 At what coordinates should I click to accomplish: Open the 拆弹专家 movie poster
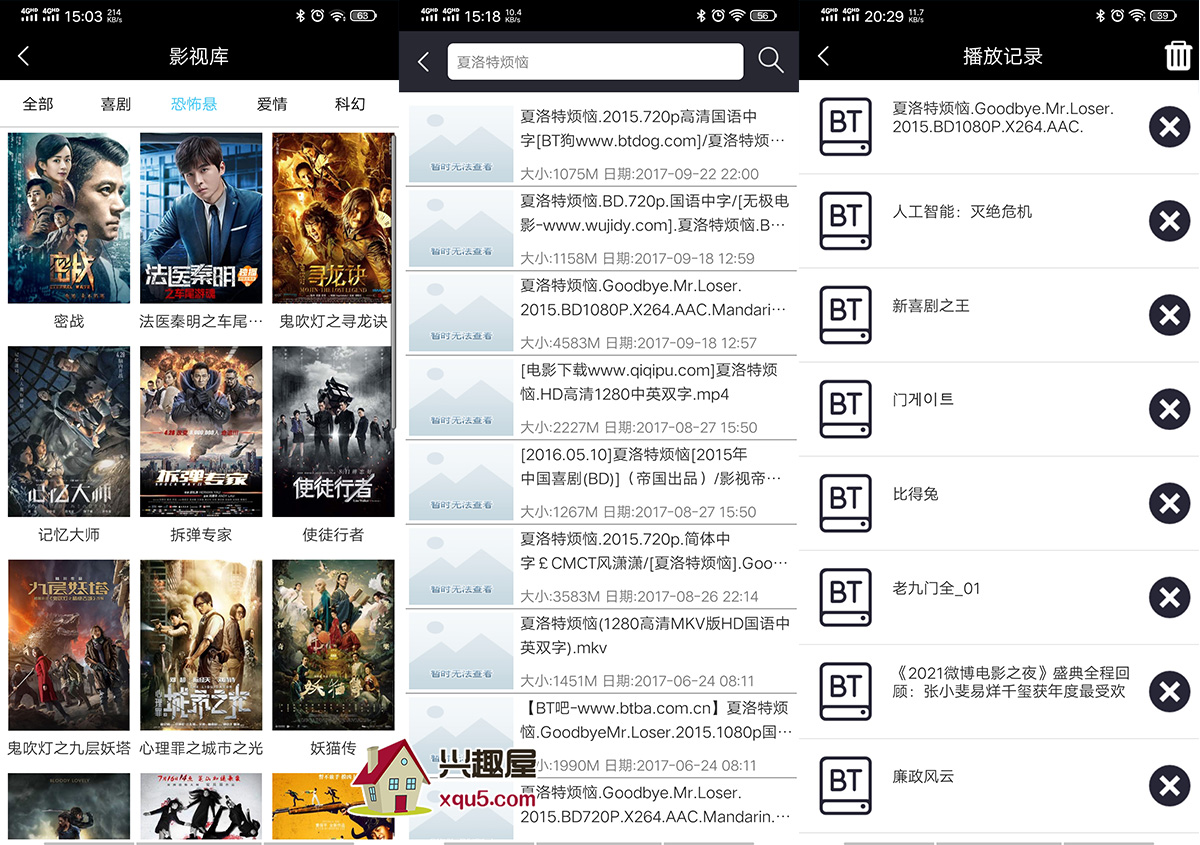[201, 432]
